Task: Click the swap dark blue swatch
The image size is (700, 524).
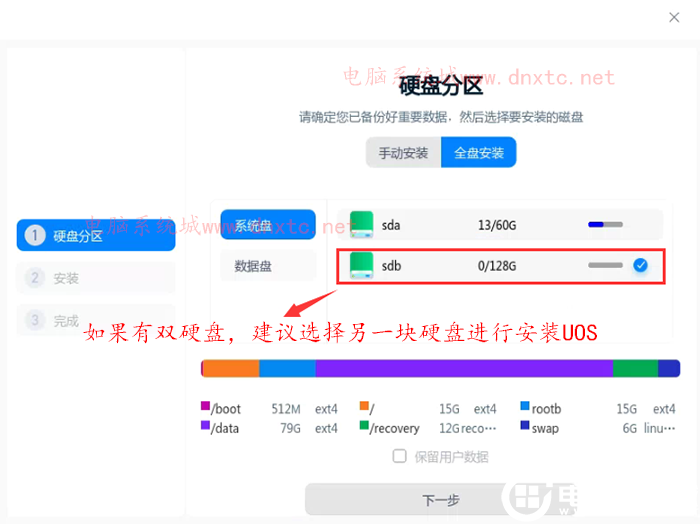Action: pyautogui.click(x=525, y=425)
